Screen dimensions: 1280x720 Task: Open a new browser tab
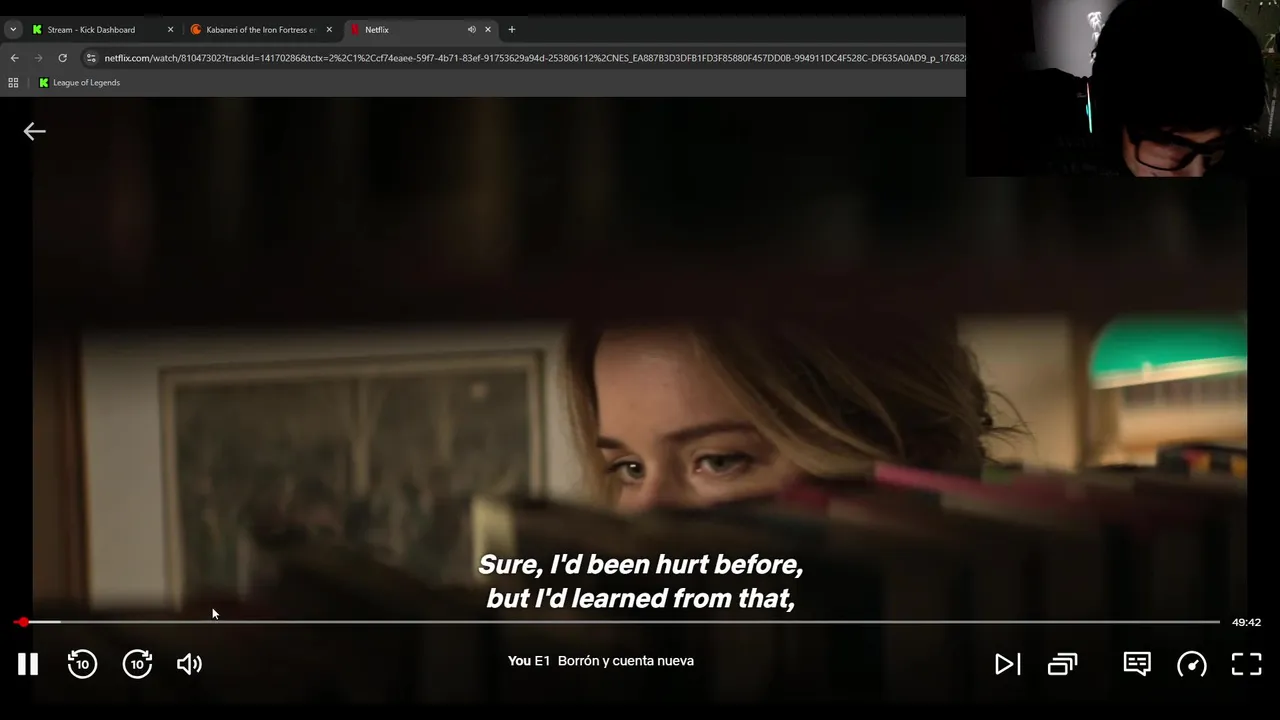512,30
